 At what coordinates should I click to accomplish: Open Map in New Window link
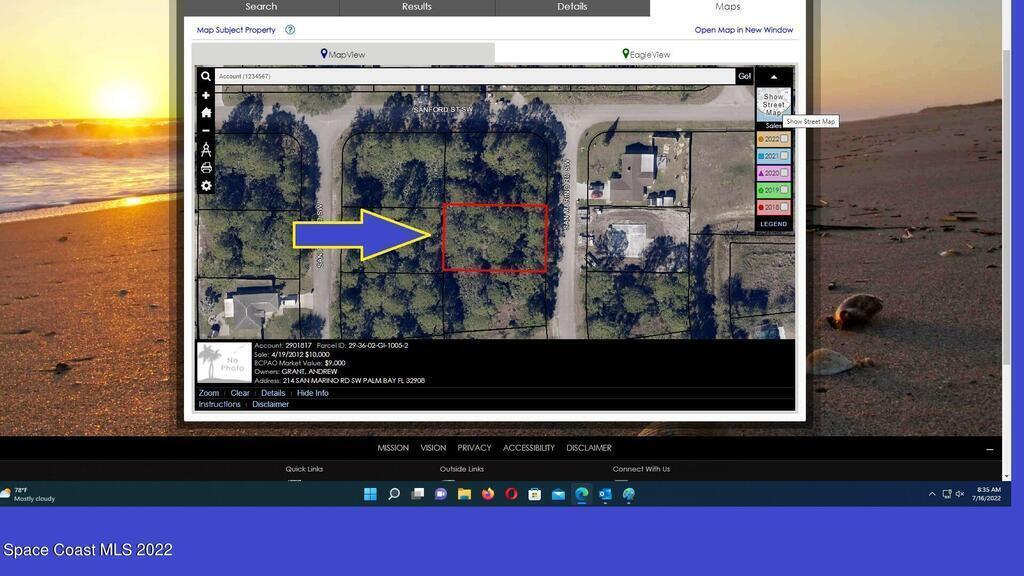(x=743, y=30)
